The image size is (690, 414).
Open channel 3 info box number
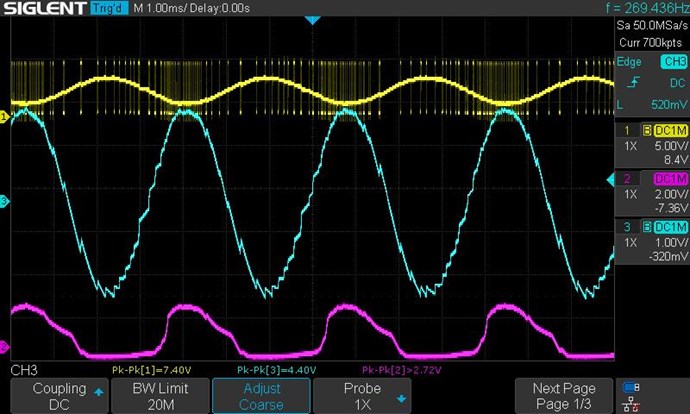click(x=627, y=227)
